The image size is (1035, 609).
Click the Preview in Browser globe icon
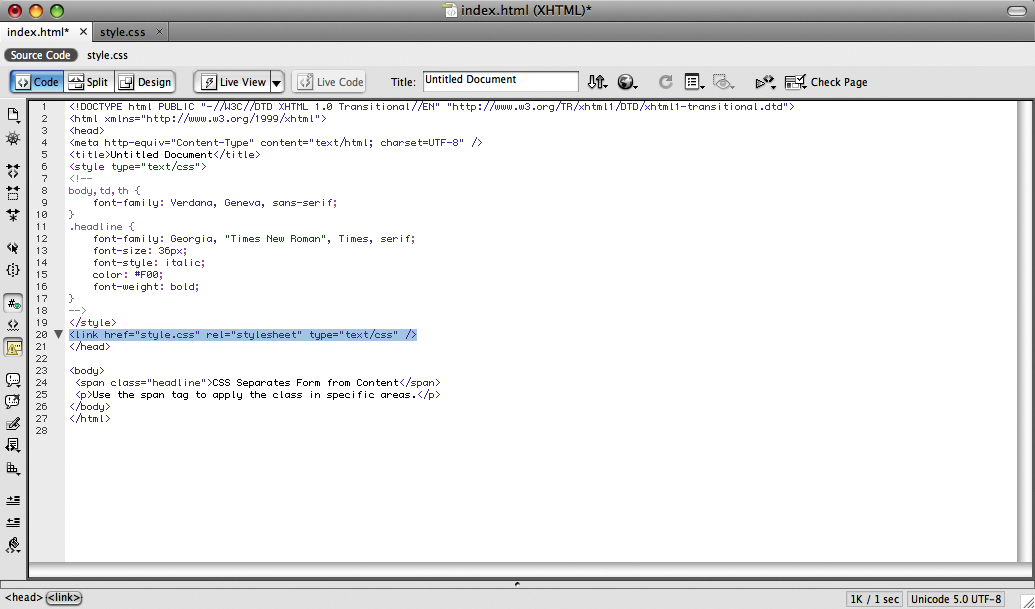coord(625,80)
